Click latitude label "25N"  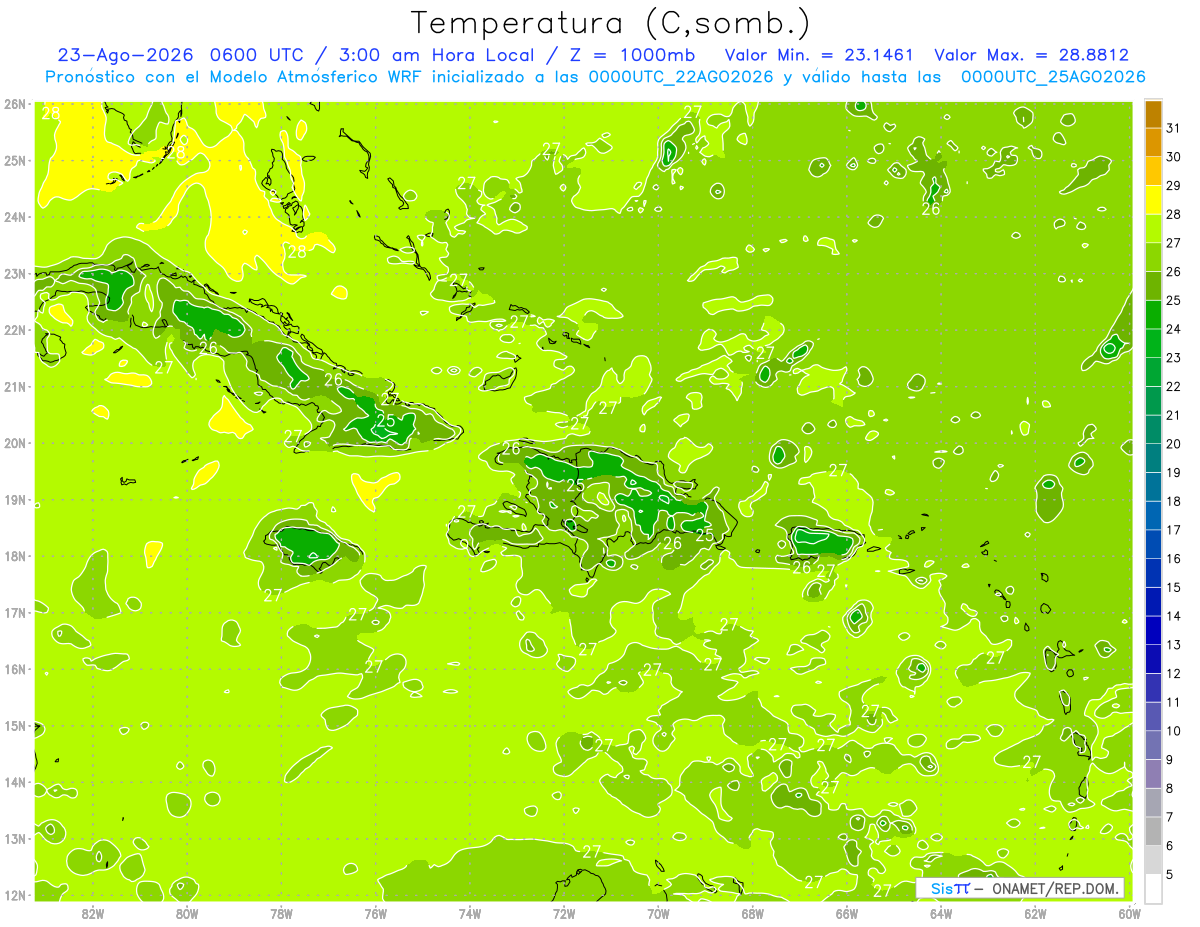pyautogui.click(x=14, y=160)
